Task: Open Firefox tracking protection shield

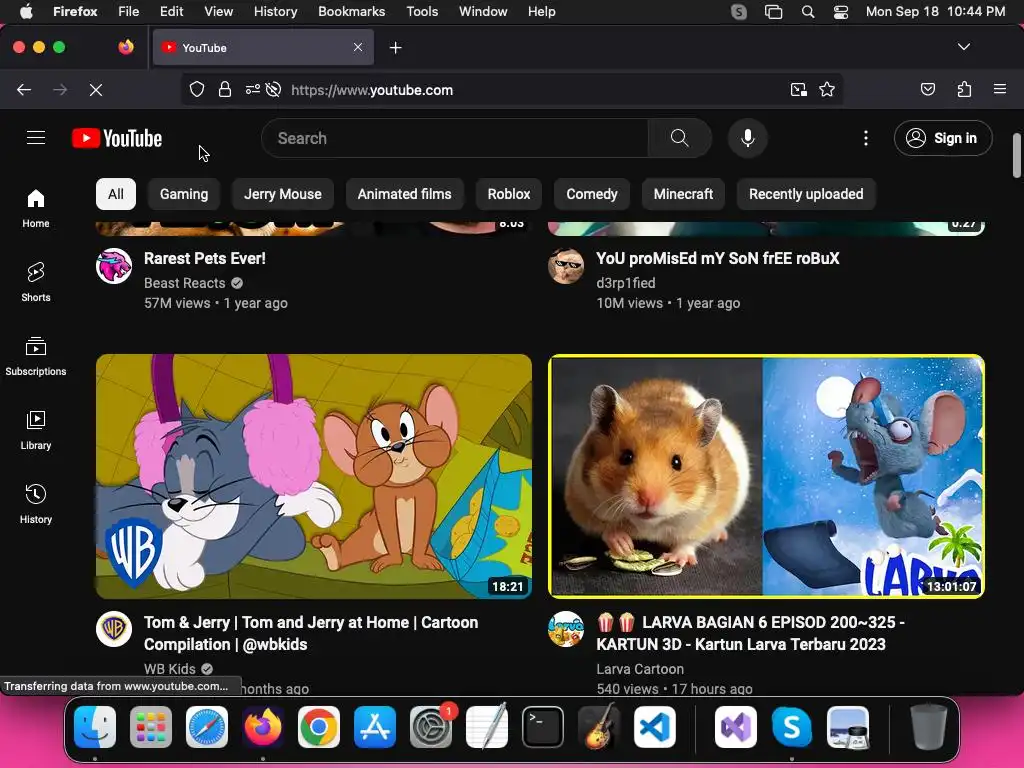Action: tap(197, 90)
